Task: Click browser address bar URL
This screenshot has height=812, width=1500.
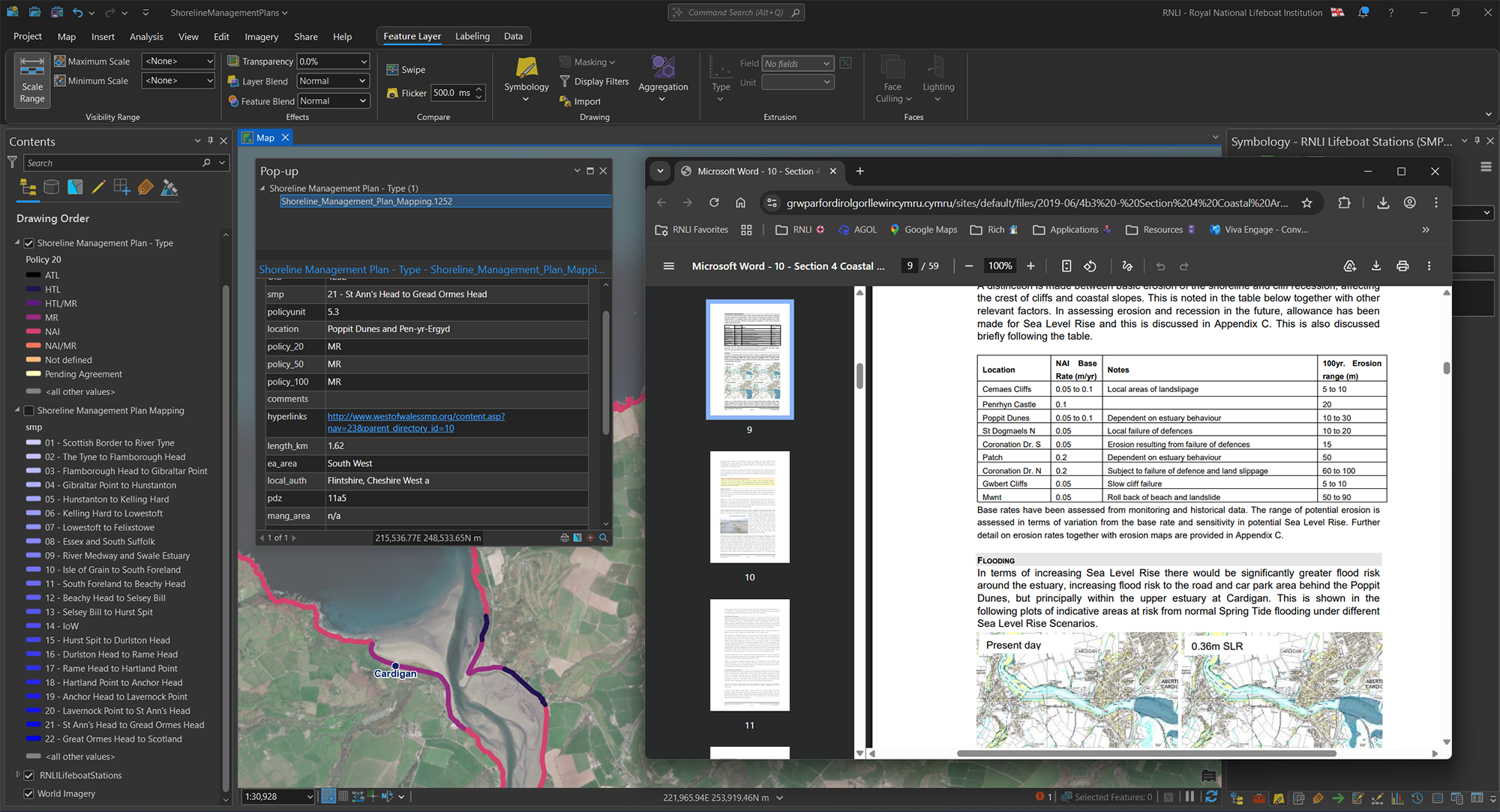Action: point(1037,203)
